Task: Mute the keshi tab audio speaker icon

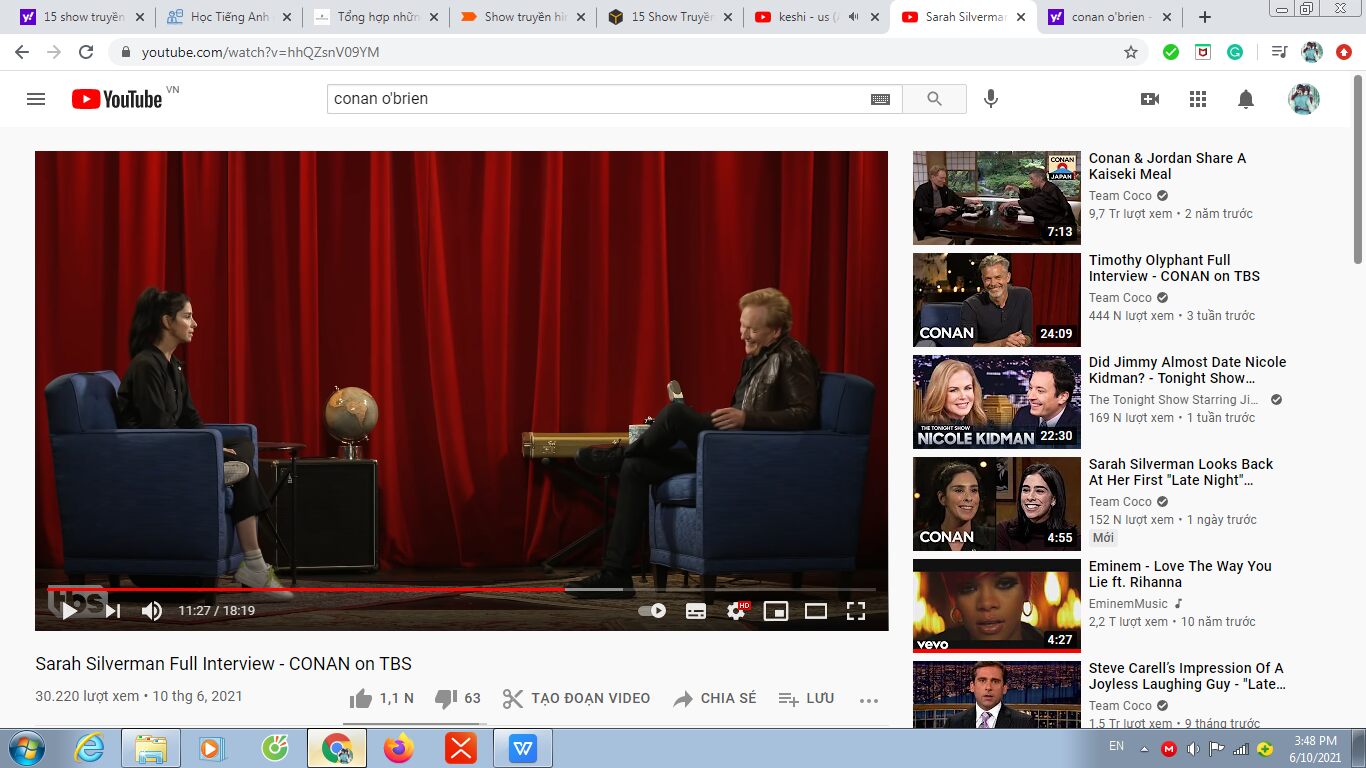Action: pyautogui.click(x=853, y=17)
